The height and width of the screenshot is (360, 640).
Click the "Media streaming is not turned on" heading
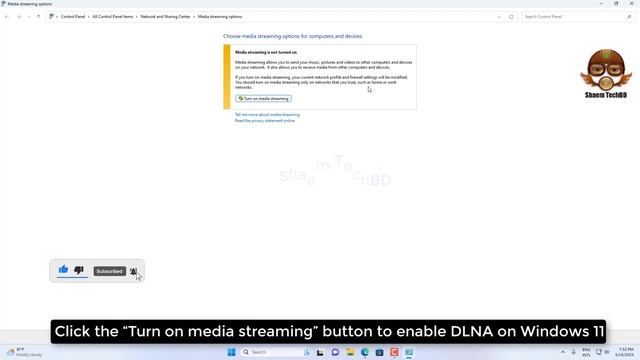(x=266, y=53)
